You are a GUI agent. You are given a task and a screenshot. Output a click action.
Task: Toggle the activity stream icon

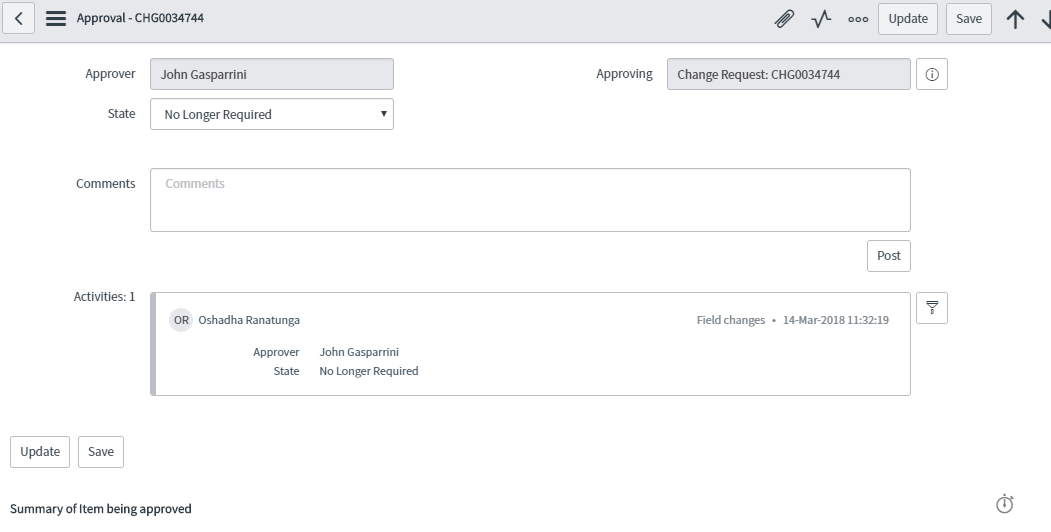click(821, 19)
